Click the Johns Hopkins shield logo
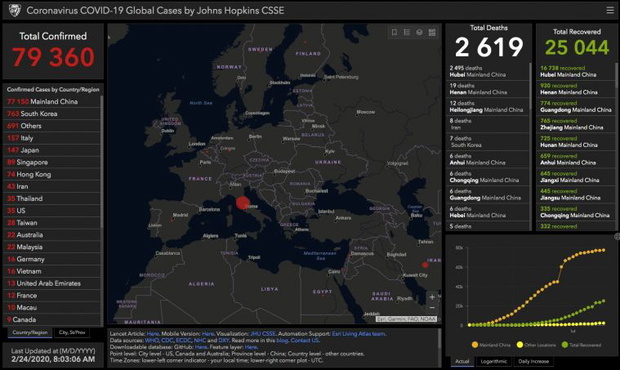 coord(15,11)
